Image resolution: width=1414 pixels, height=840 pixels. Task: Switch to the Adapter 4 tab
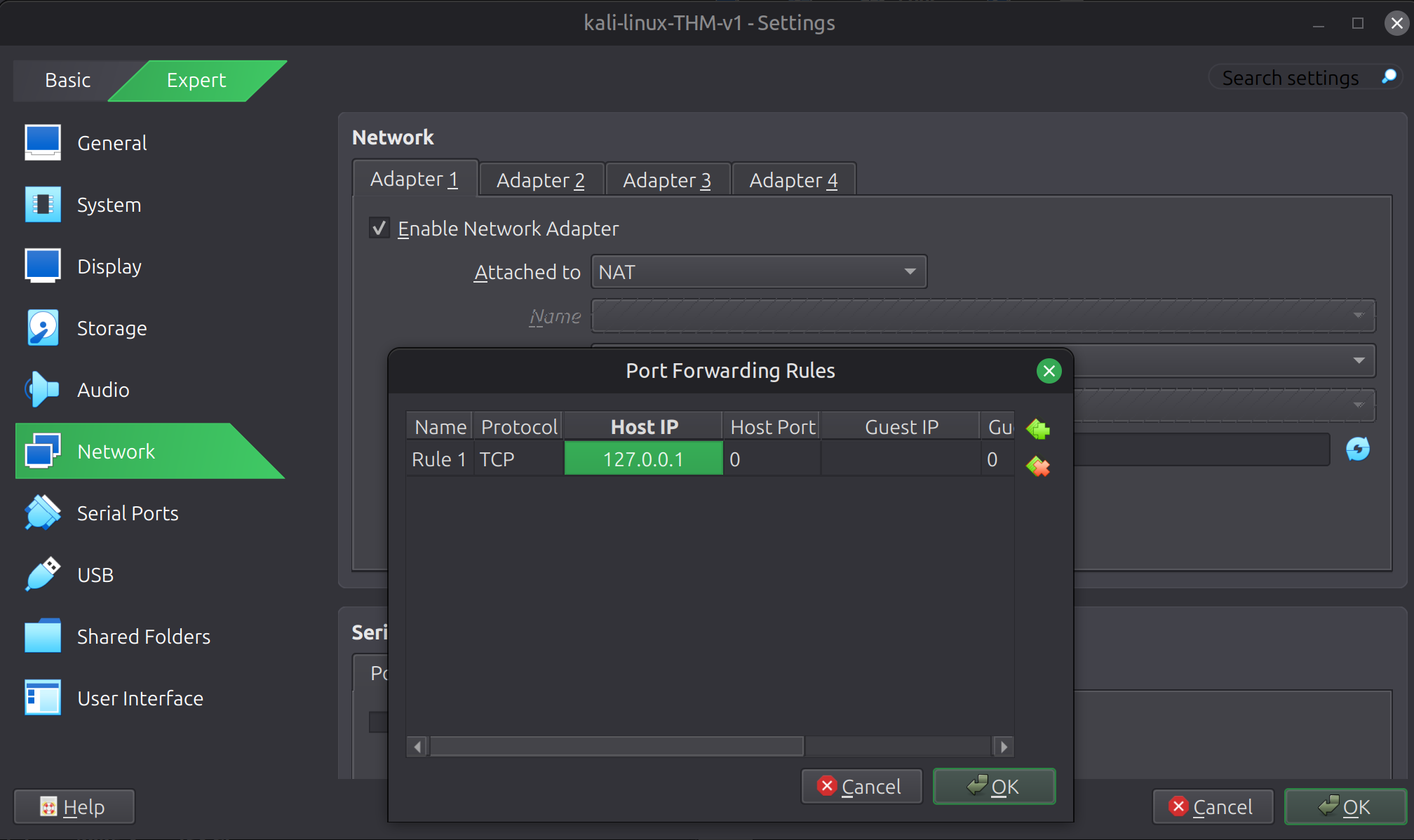coord(793,180)
